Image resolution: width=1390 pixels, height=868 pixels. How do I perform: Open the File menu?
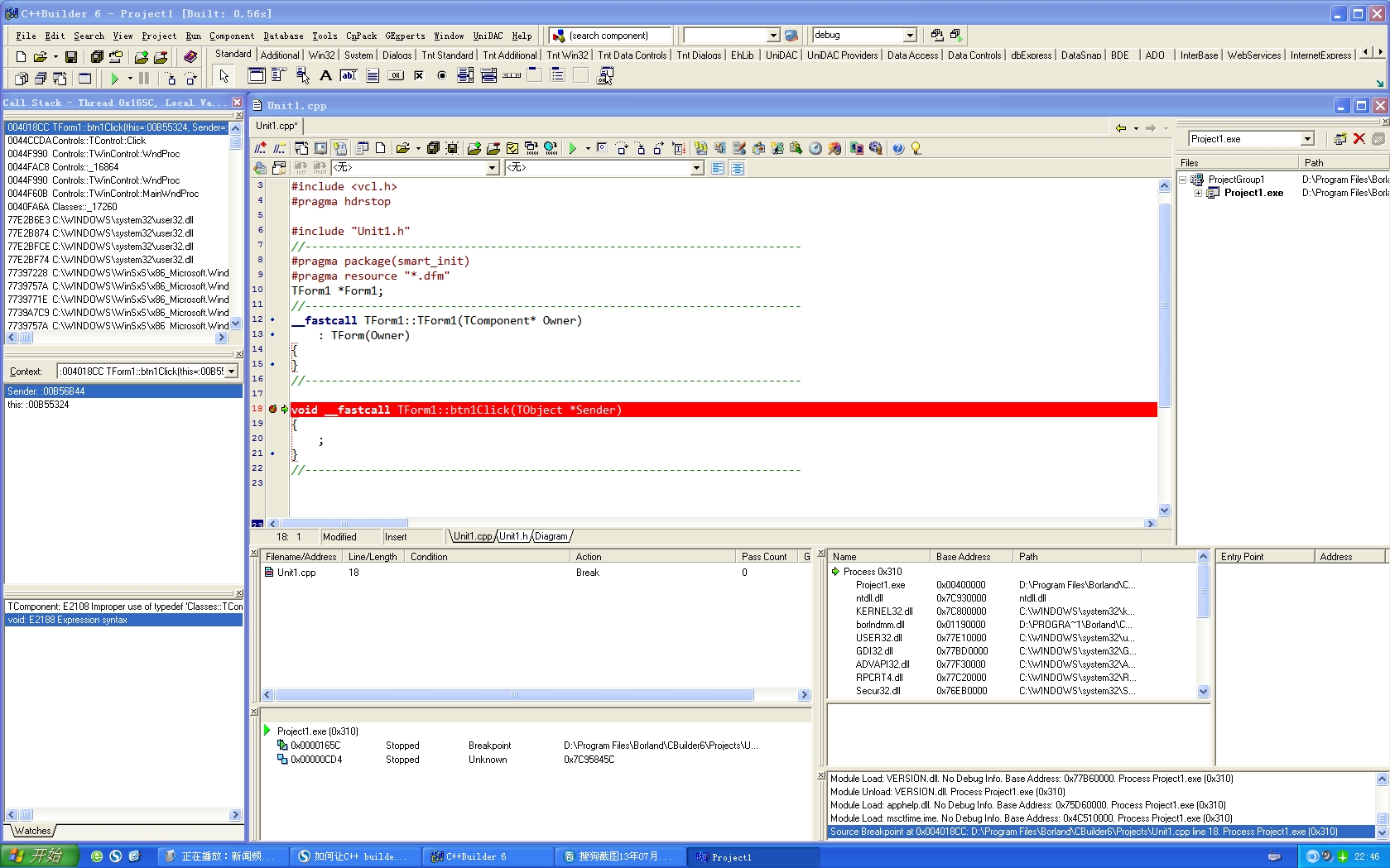[x=26, y=36]
